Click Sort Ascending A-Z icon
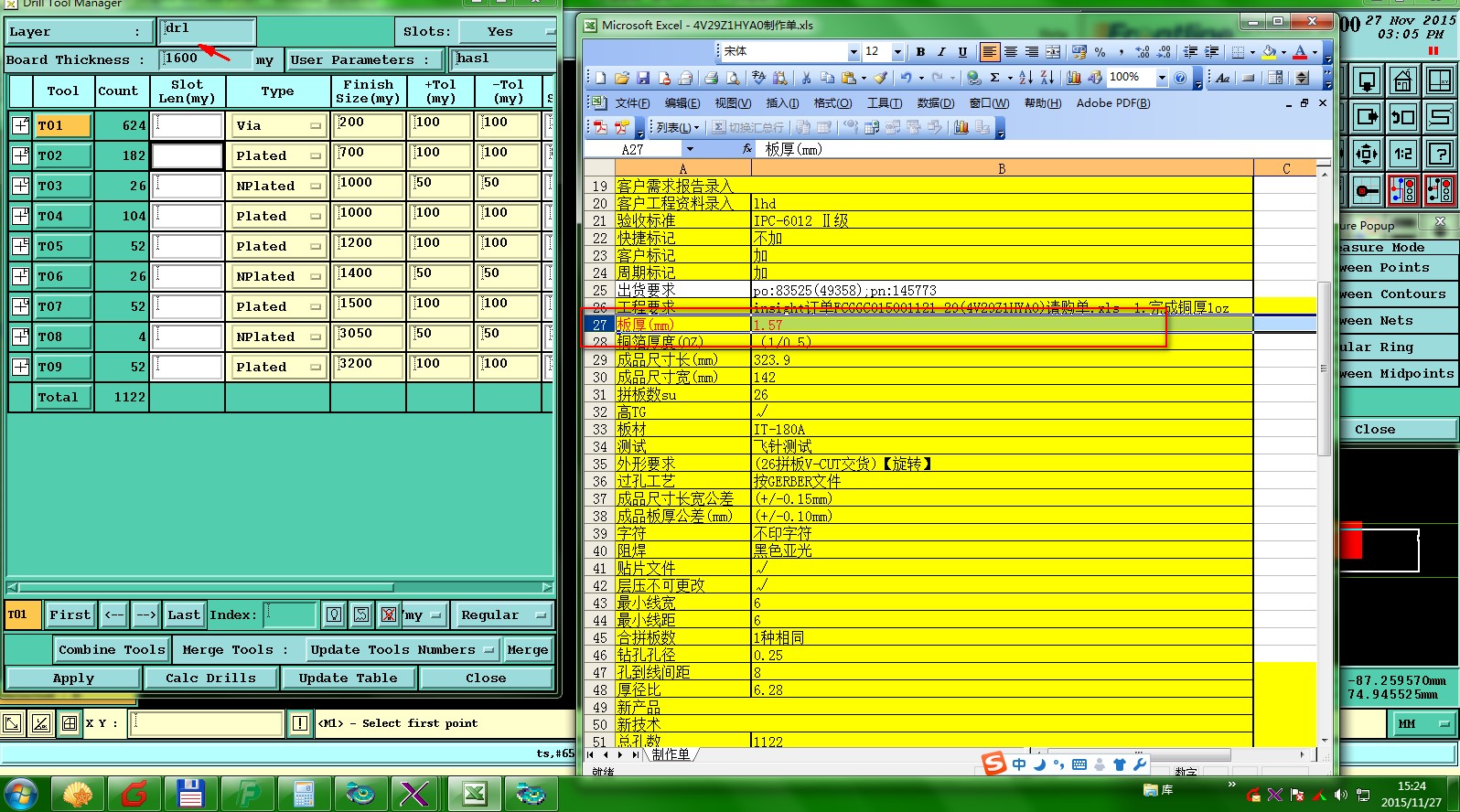Image resolution: width=1460 pixels, height=812 pixels. 1025,78
